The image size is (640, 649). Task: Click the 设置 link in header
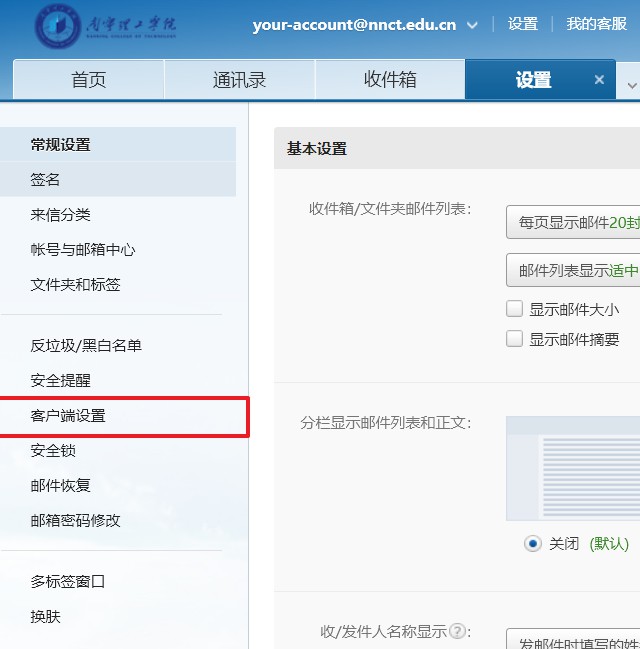(x=522, y=24)
